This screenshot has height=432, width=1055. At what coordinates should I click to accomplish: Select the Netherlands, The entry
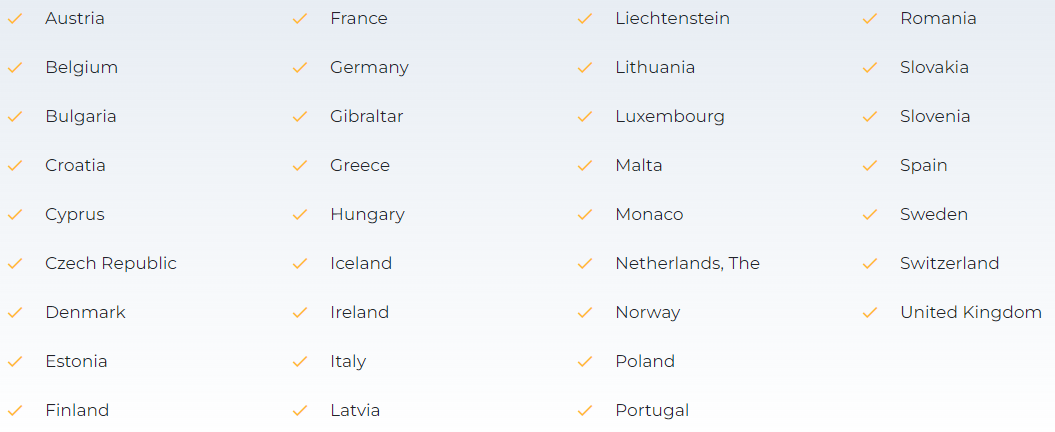click(x=688, y=263)
